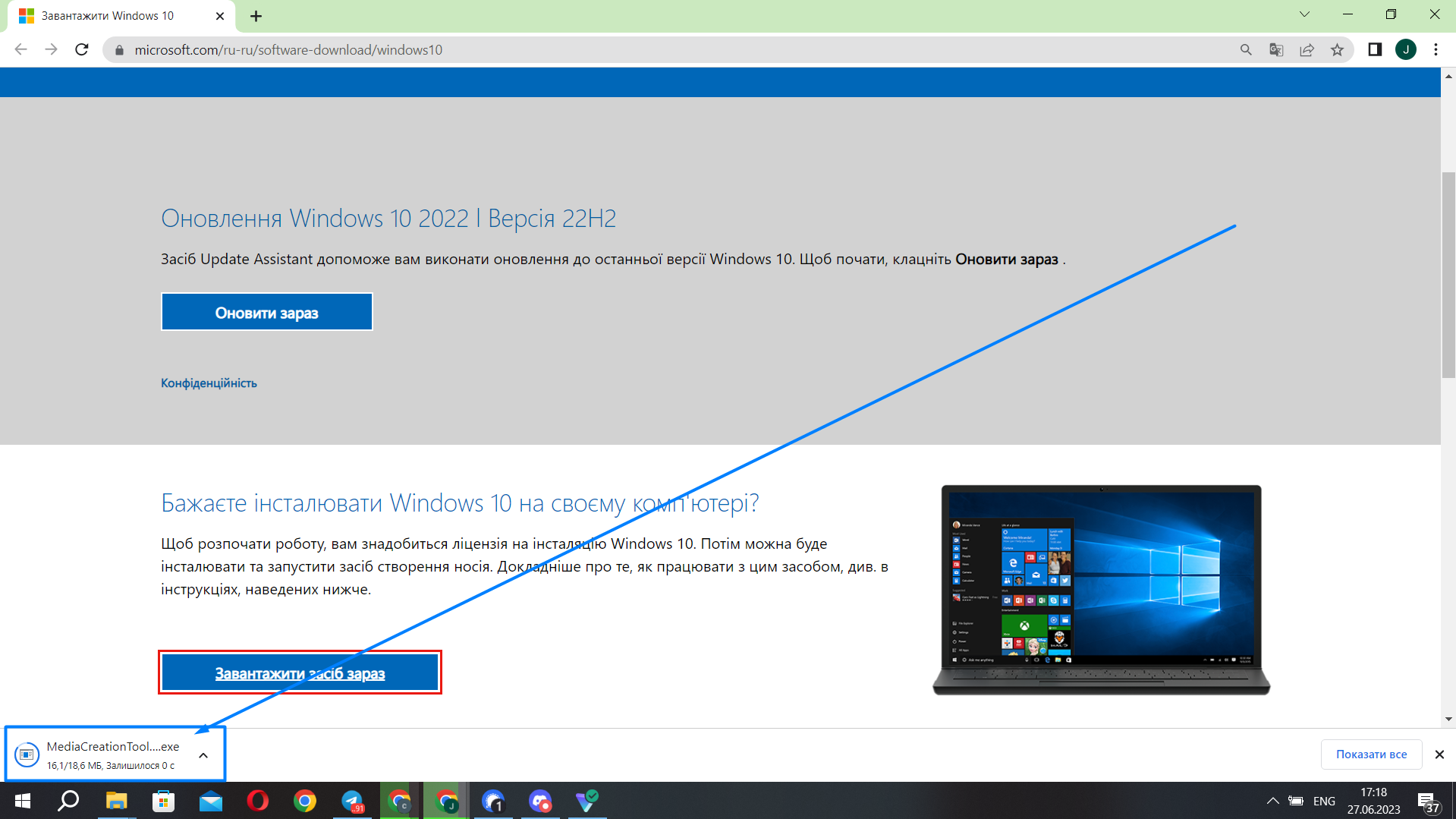
Task: Open Chrome's three-dot menu
Action: 1436,49
